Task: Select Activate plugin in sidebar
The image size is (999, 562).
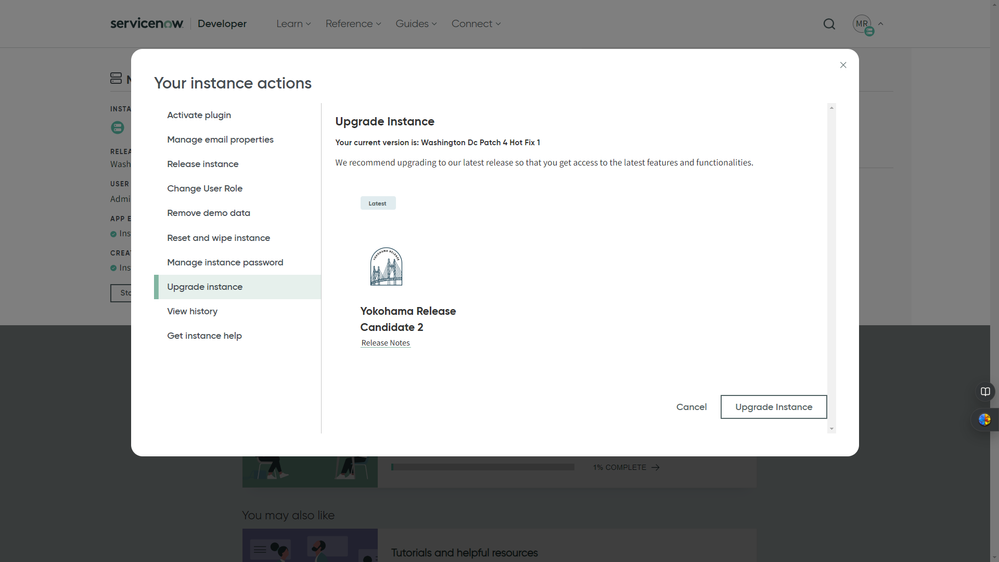Action: 199,115
